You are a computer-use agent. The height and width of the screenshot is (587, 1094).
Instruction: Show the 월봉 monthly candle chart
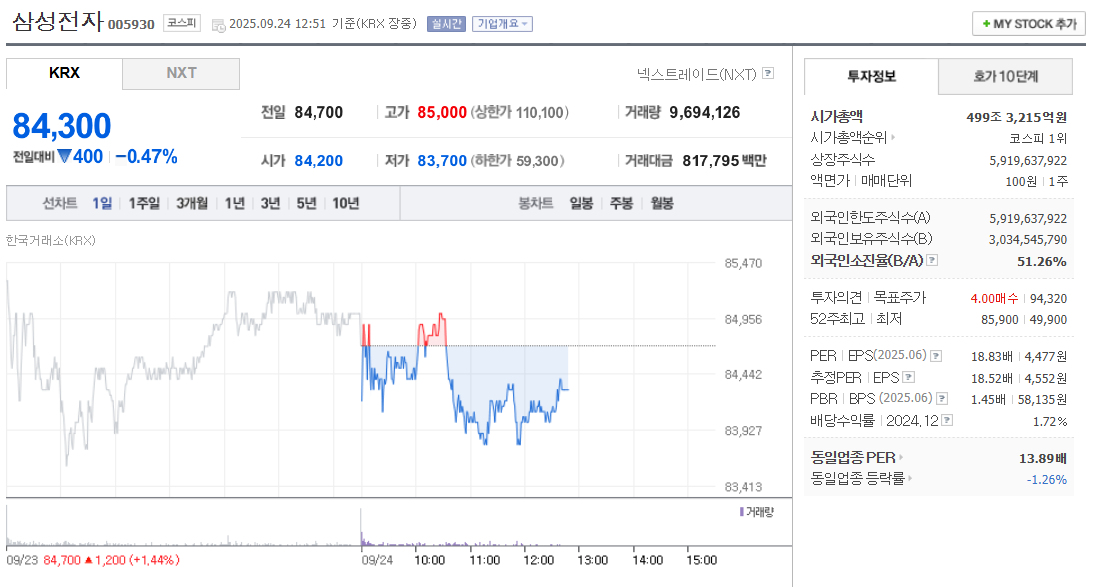point(662,203)
